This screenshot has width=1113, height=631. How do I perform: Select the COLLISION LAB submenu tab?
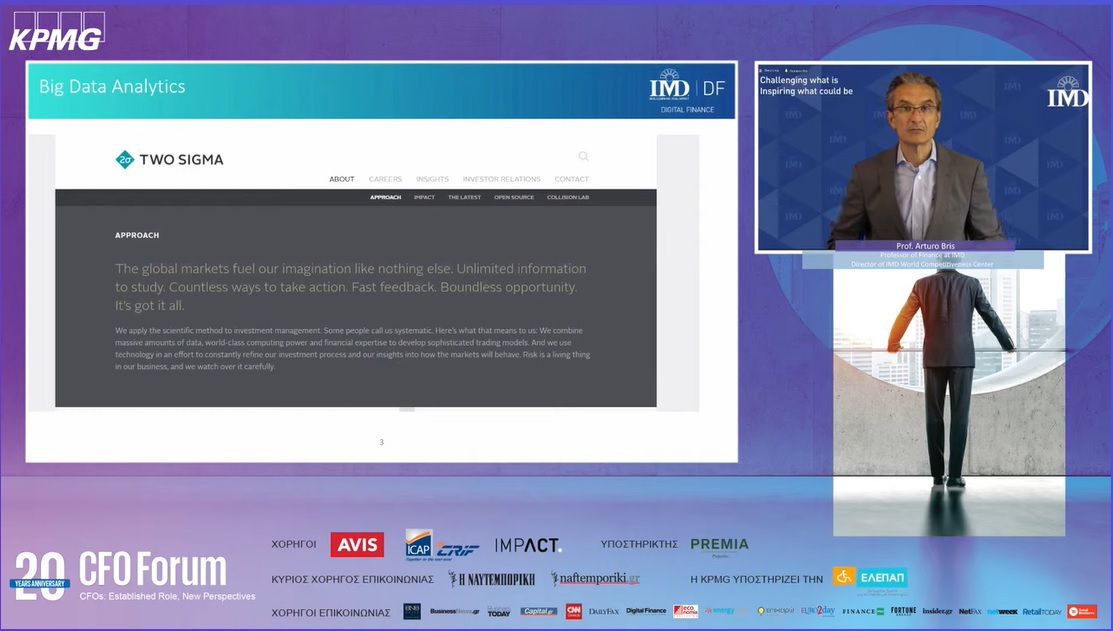point(568,197)
